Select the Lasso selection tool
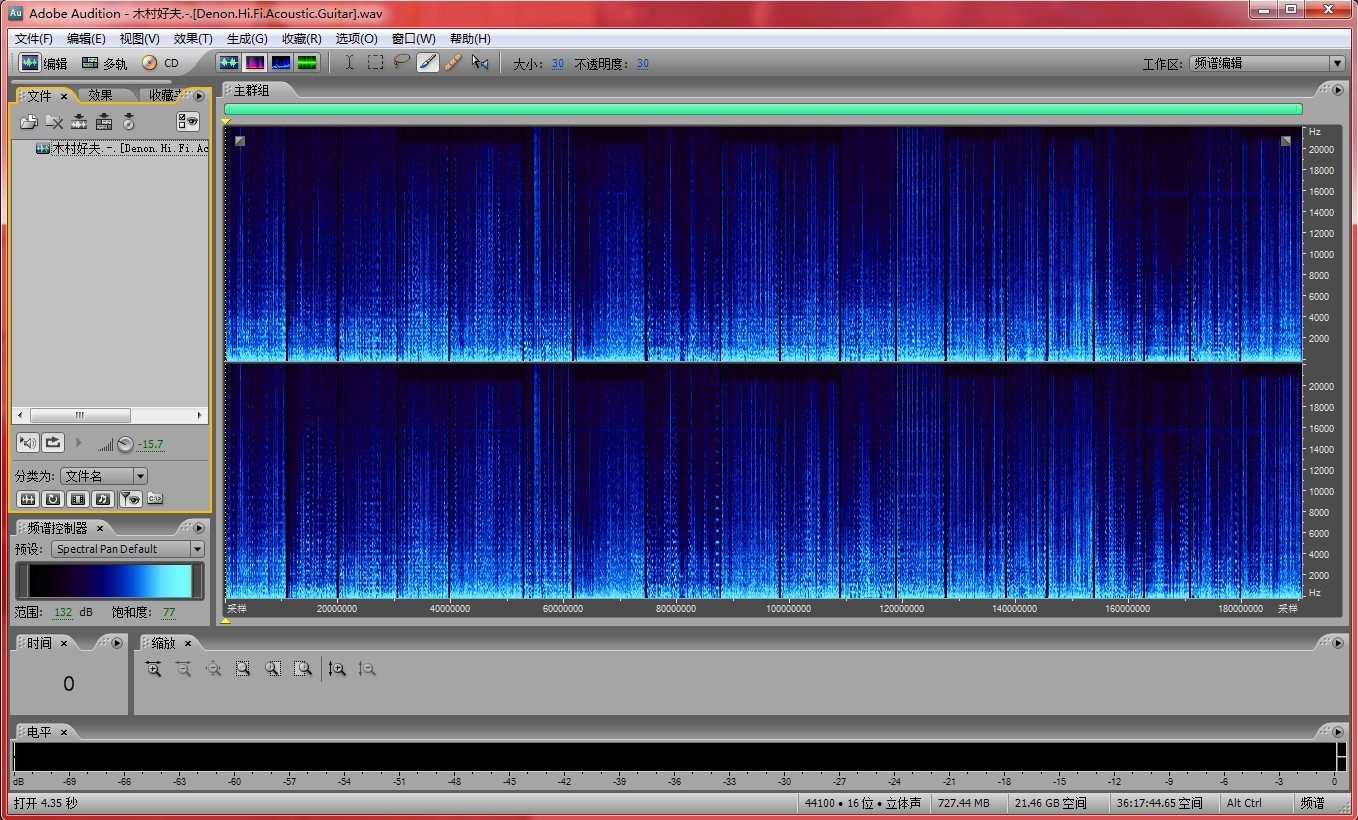This screenshot has height=820, width=1358. (401, 63)
